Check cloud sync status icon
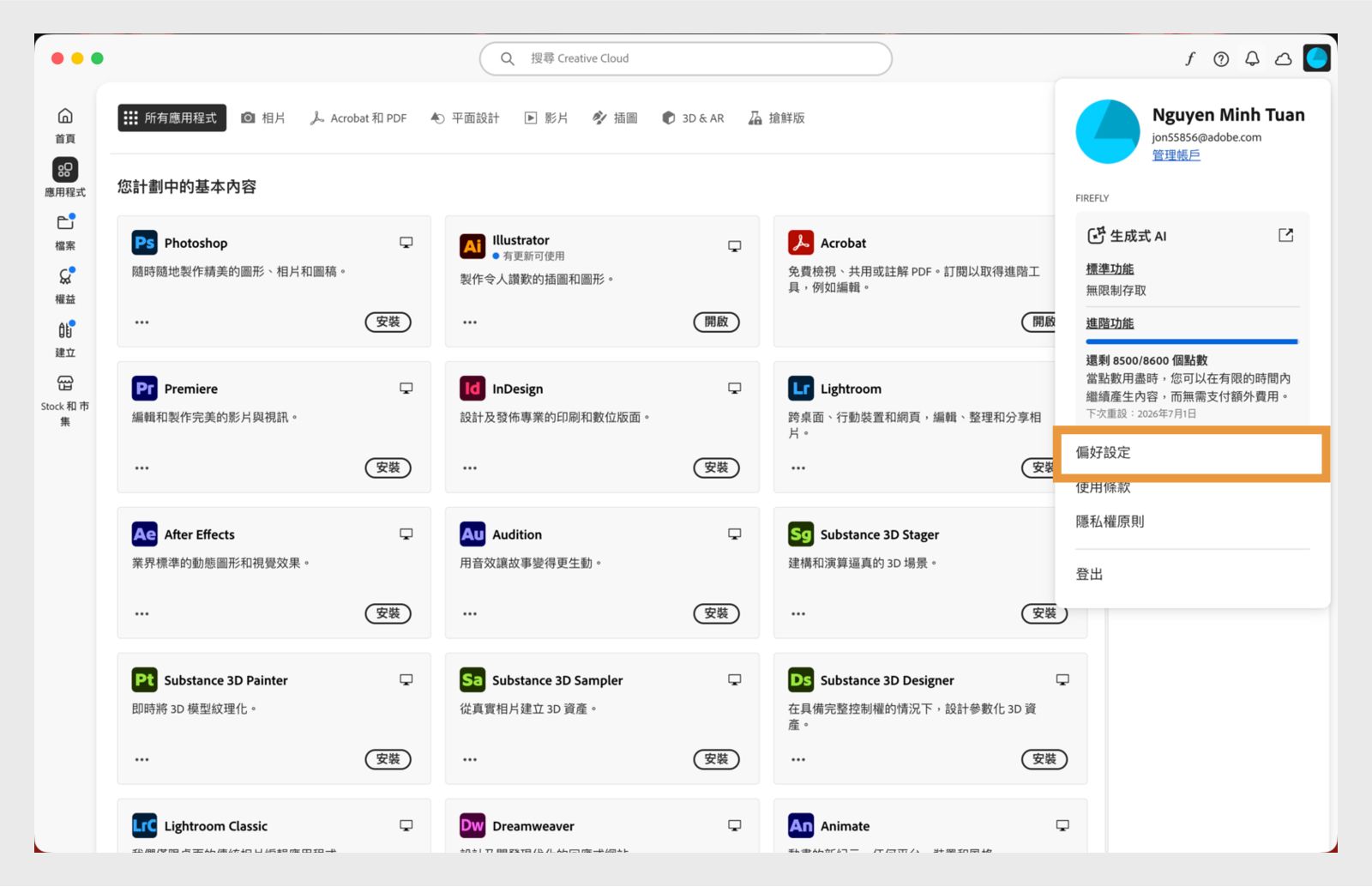The height and width of the screenshot is (887, 1372). click(1283, 58)
